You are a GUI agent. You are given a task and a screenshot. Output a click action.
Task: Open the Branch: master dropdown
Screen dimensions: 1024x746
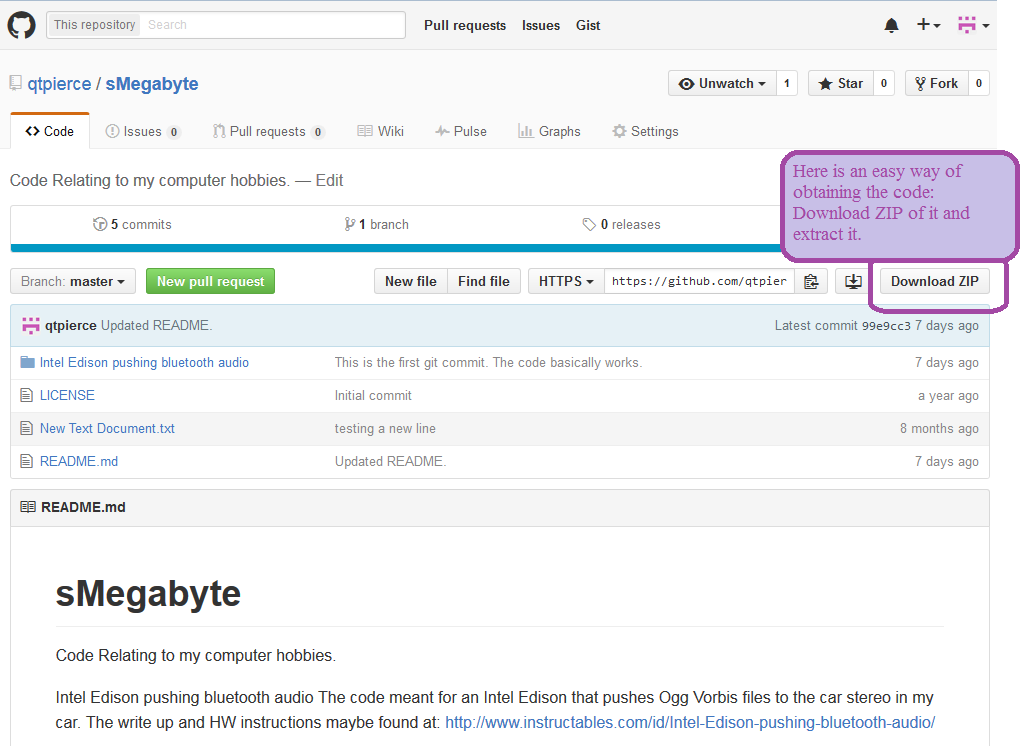click(x=72, y=282)
